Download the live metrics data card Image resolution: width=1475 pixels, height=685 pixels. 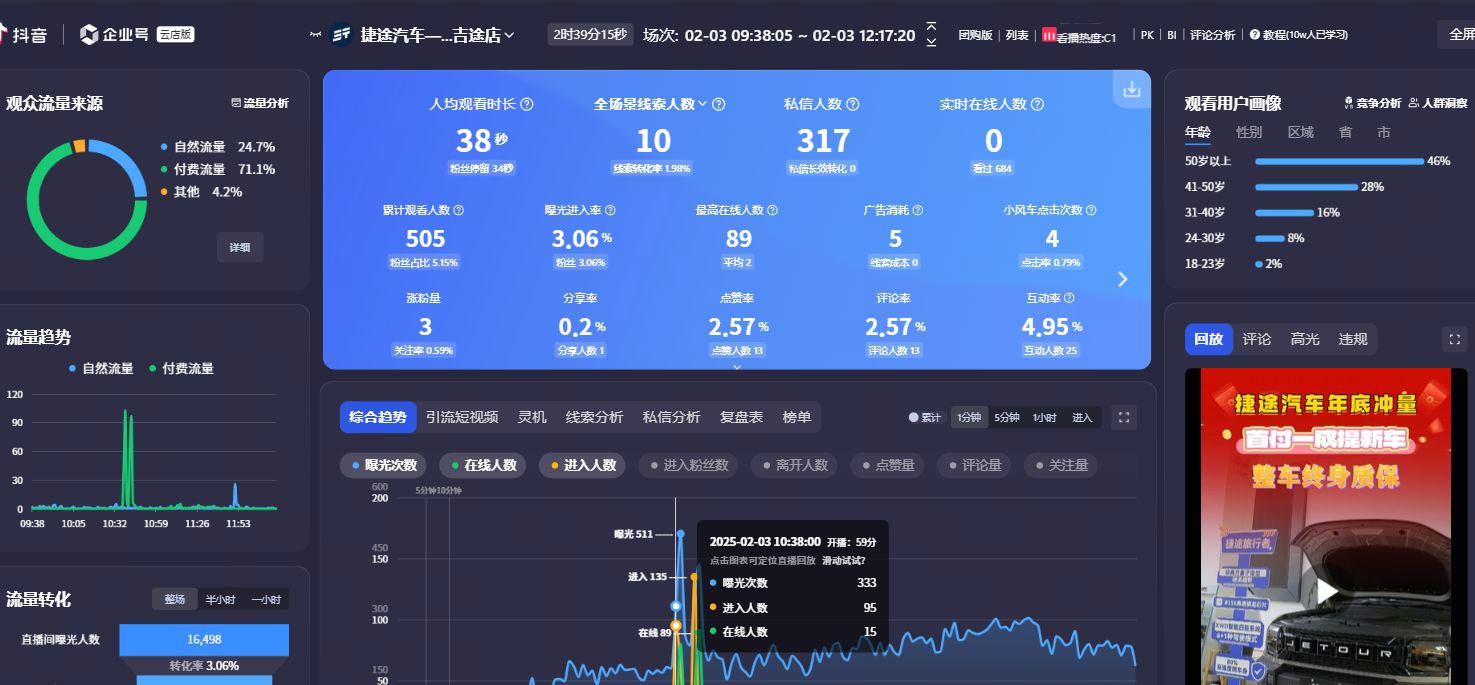[1132, 89]
